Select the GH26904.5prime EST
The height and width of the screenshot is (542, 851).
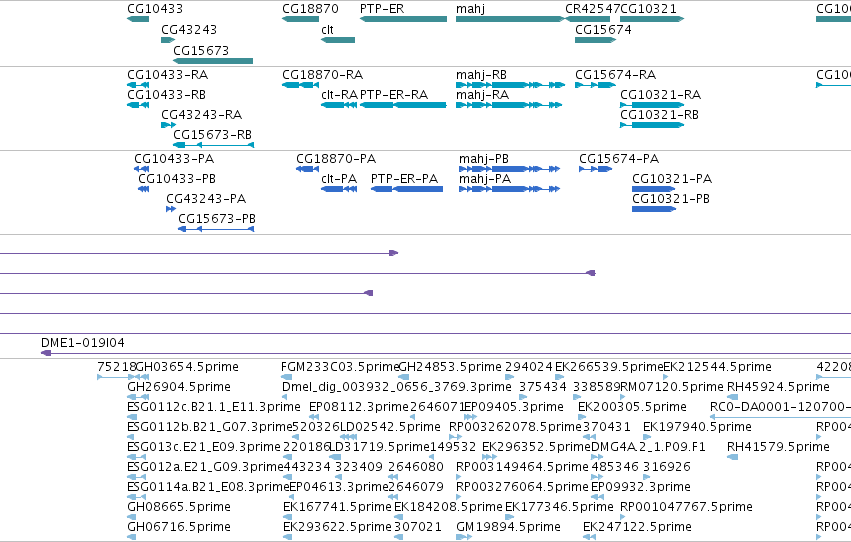click(137, 397)
